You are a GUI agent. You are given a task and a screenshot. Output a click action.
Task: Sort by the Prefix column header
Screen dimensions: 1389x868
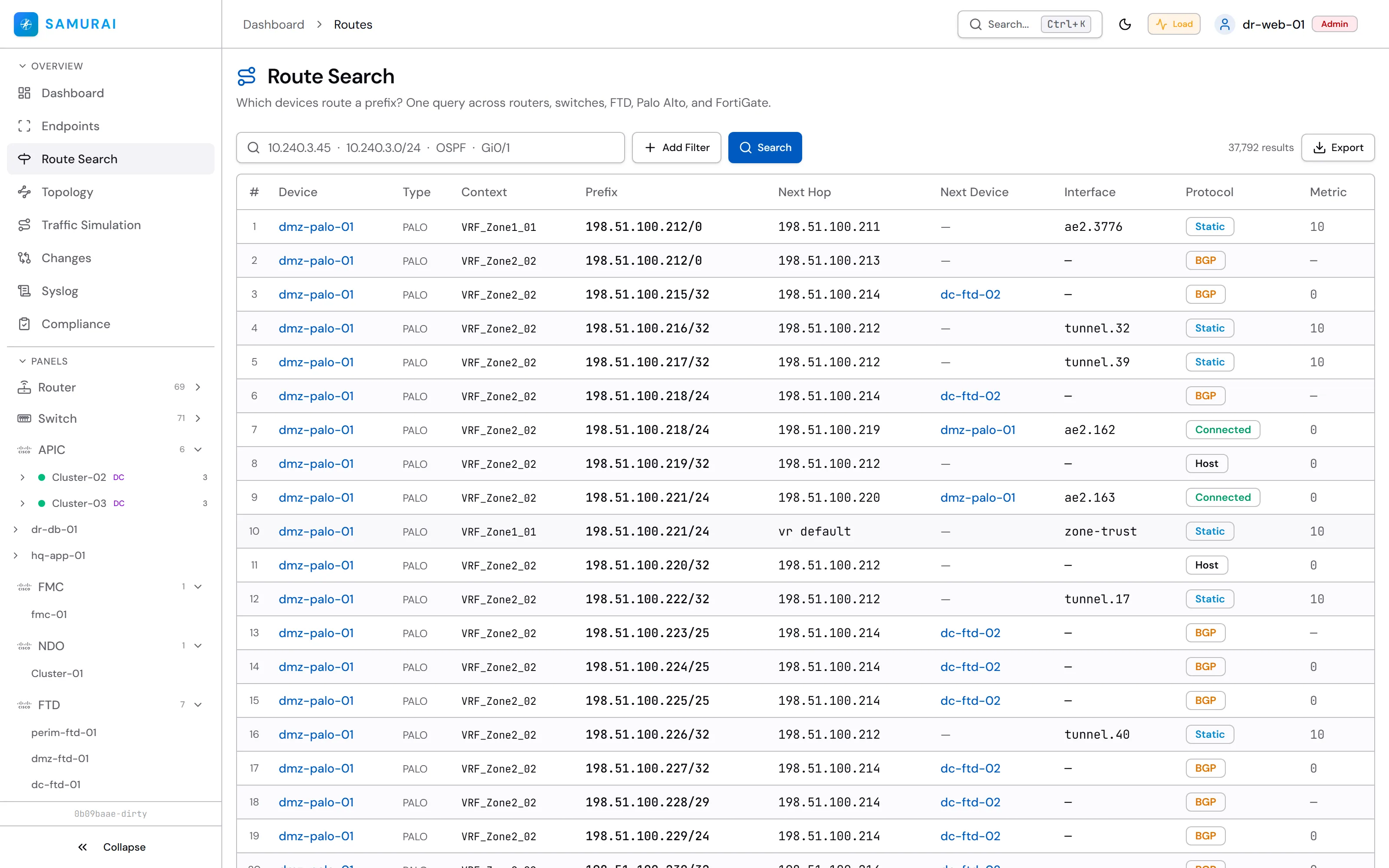pos(601,192)
